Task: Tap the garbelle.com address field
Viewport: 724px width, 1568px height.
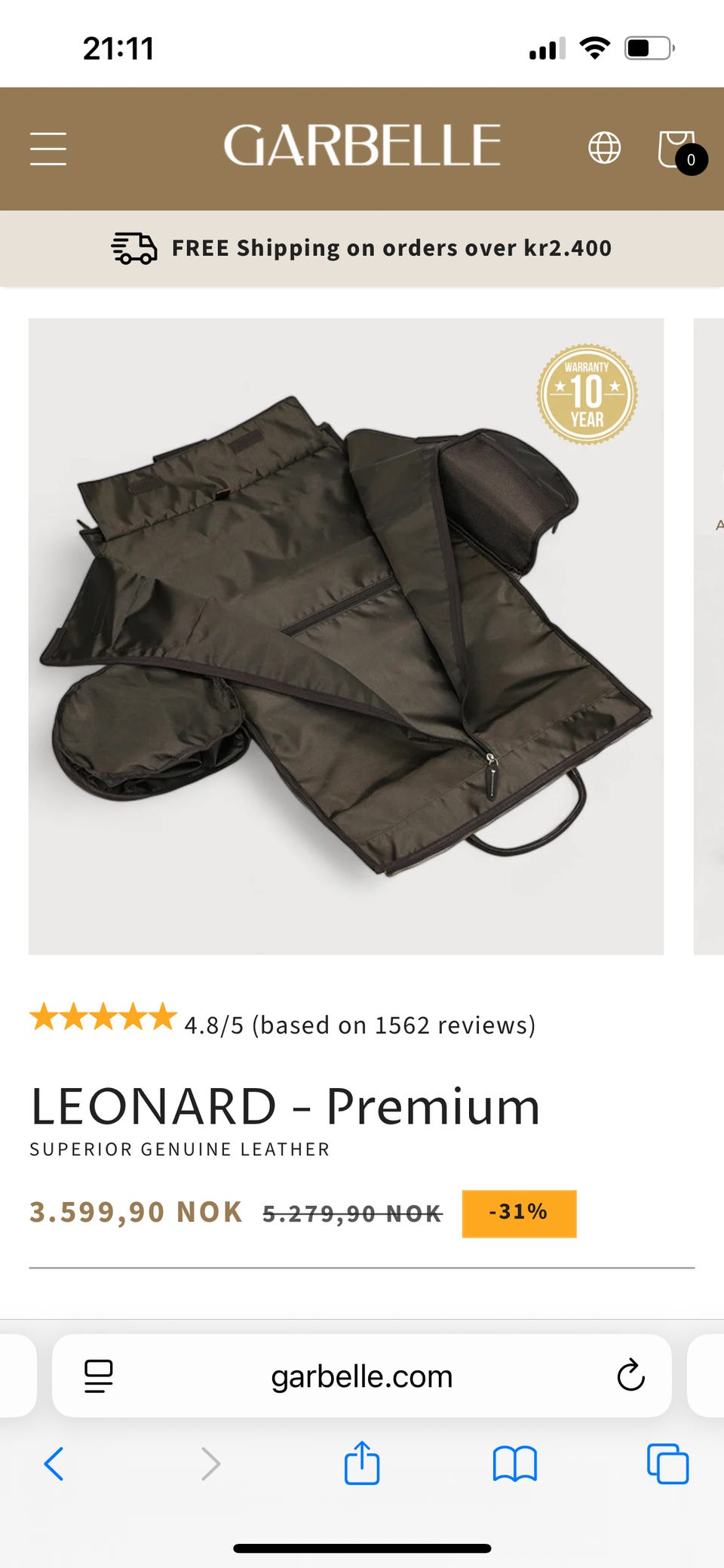Action: tap(362, 1376)
